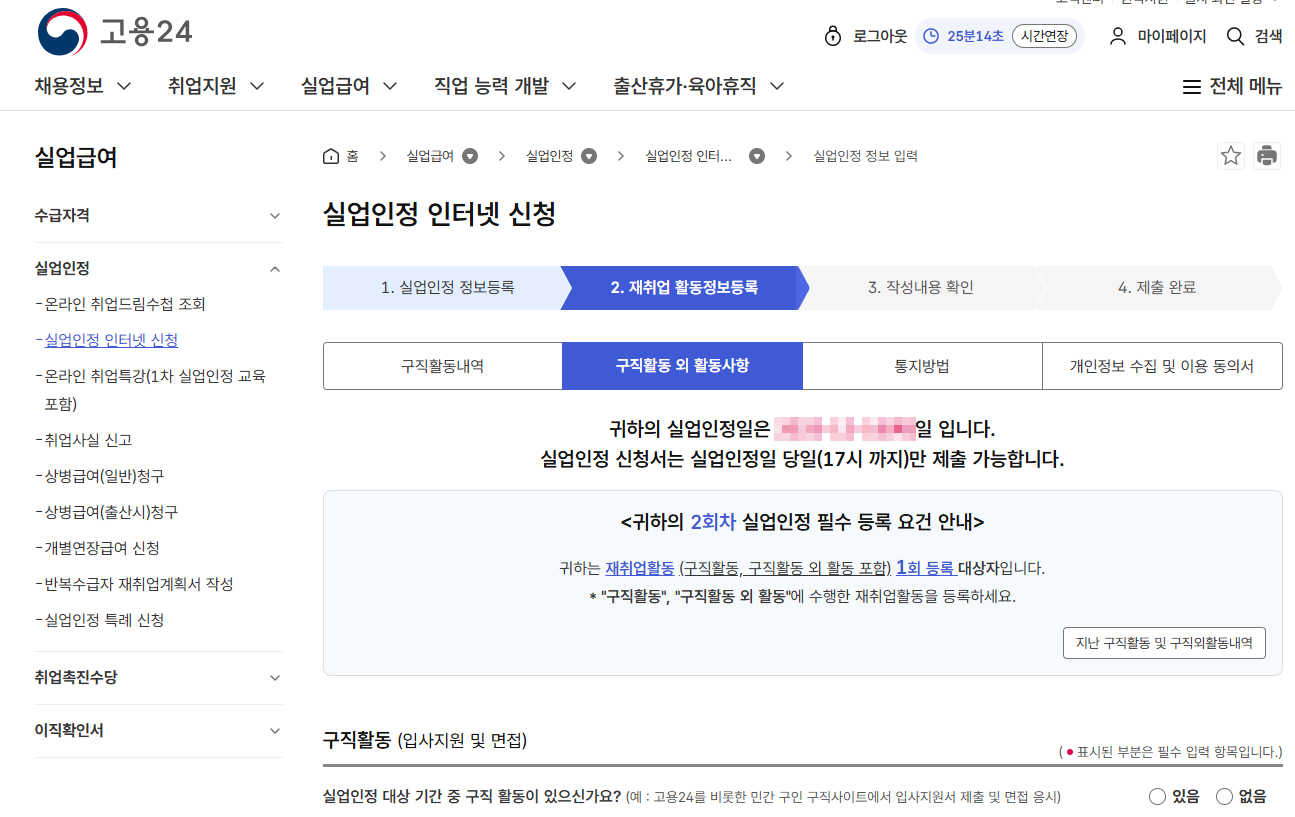Screen dimensions: 1295x817
Task: Go to step 4. 제출 완료
Action: coord(1157,288)
